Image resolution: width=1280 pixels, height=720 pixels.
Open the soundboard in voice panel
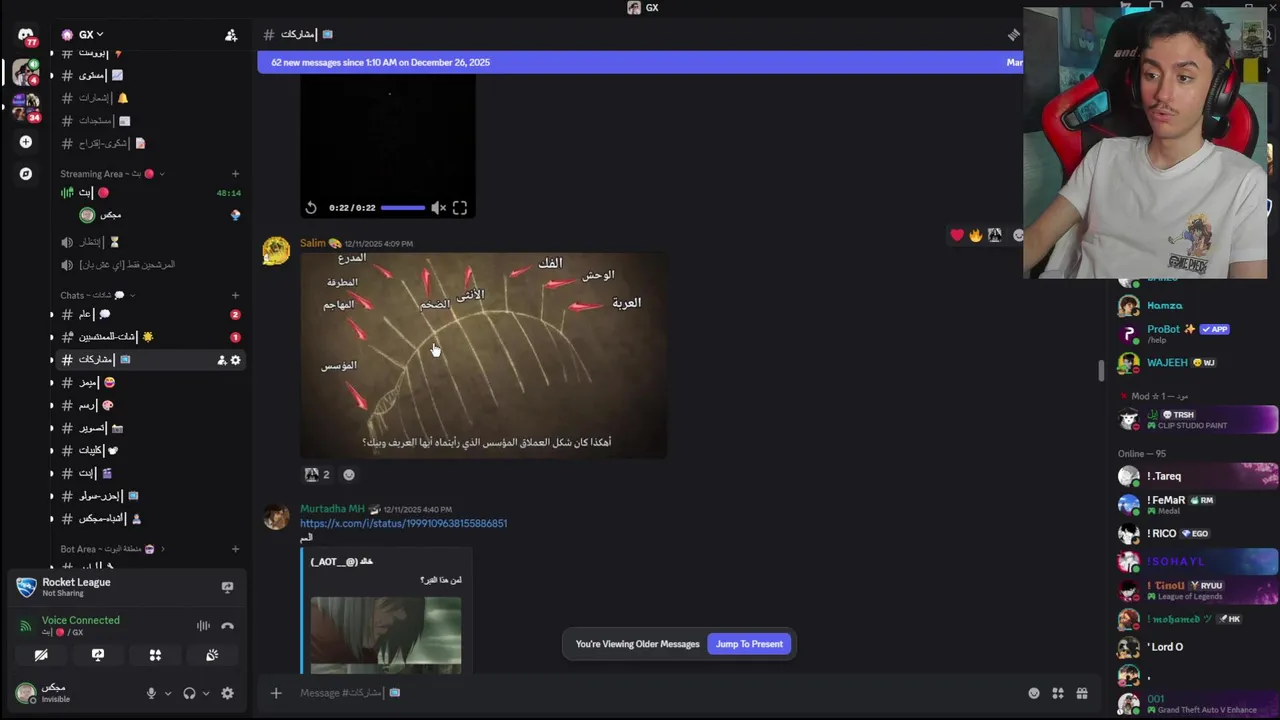pyautogui.click(x=212, y=655)
